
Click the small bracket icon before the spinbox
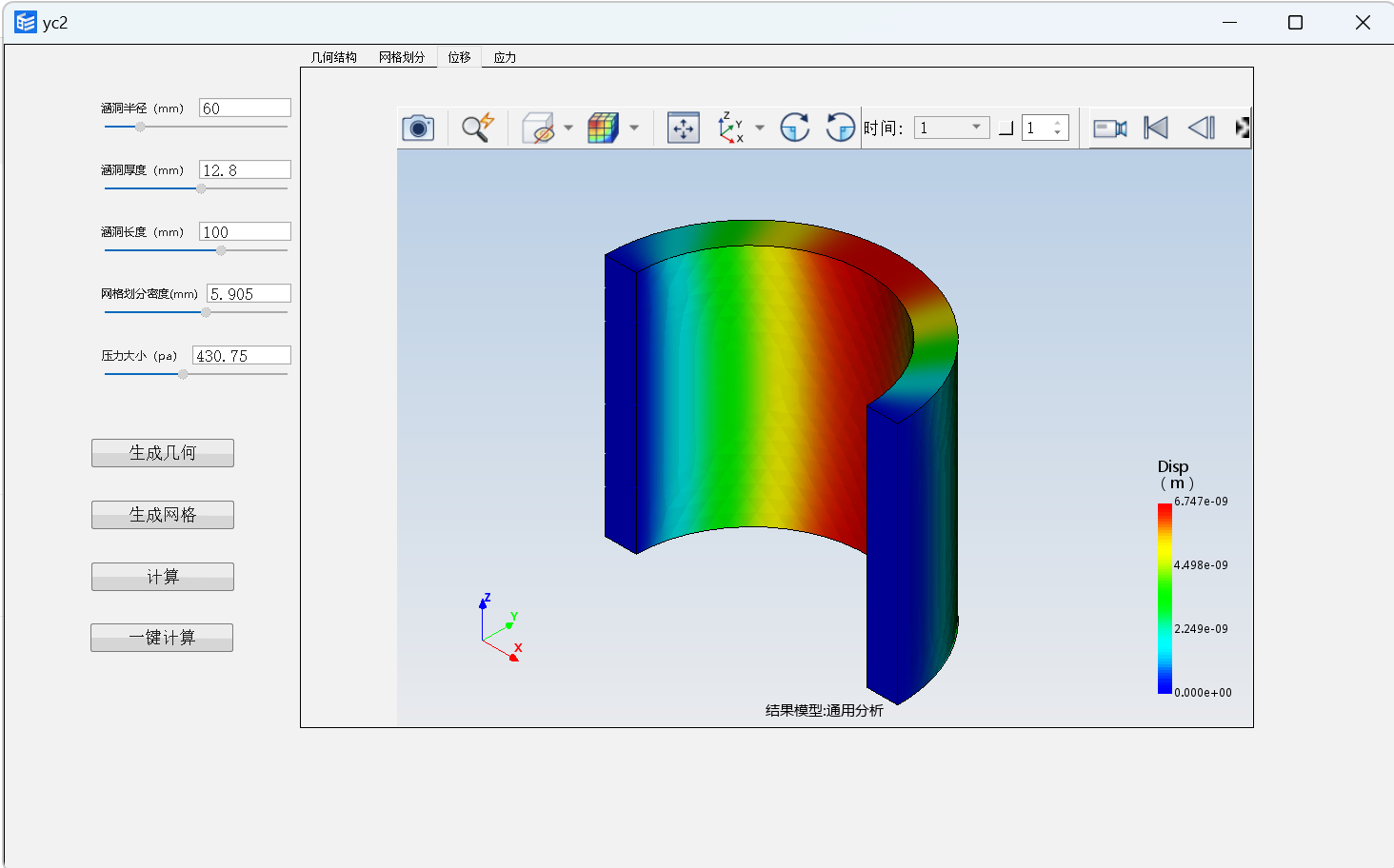click(x=1006, y=128)
